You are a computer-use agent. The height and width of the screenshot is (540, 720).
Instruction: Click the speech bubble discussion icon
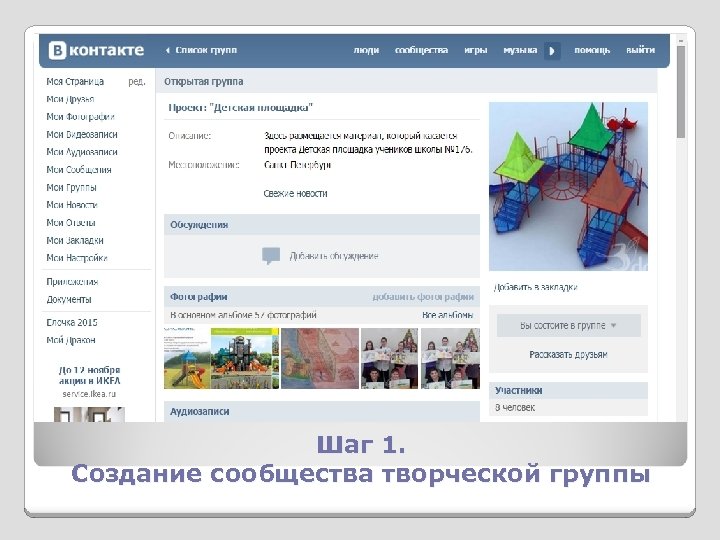coord(271,256)
